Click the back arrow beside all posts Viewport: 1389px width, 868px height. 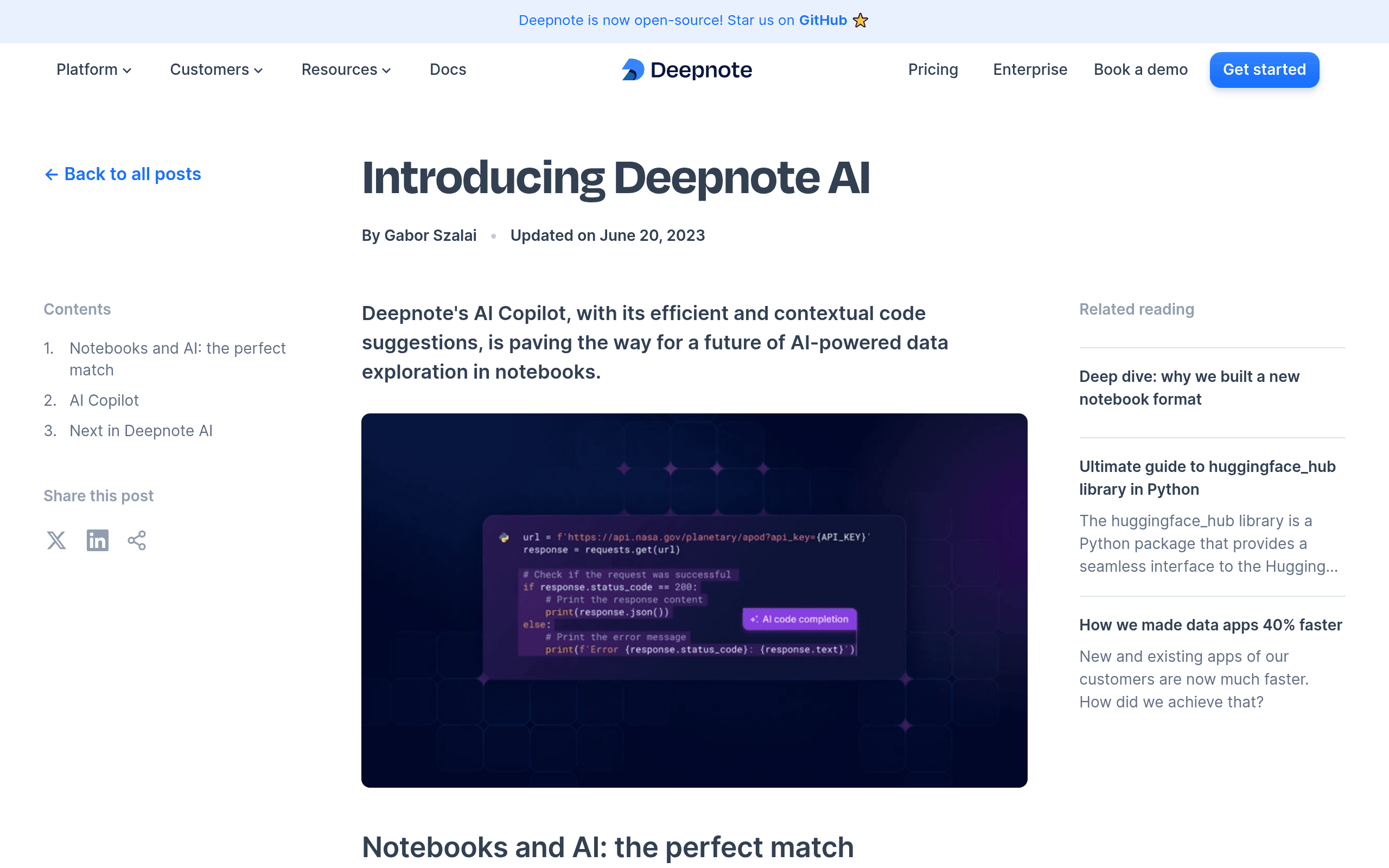(51, 175)
